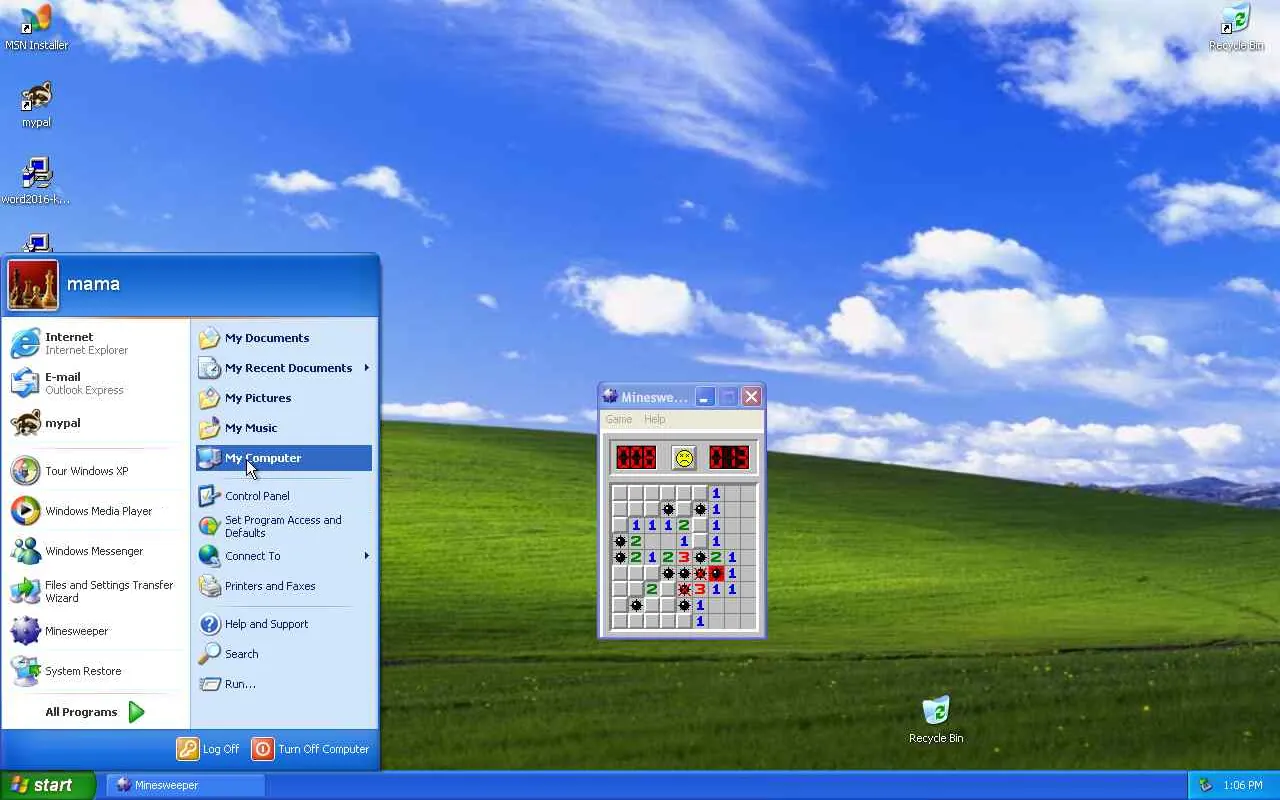
Task: Click the Windows start button
Action: tap(47, 785)
